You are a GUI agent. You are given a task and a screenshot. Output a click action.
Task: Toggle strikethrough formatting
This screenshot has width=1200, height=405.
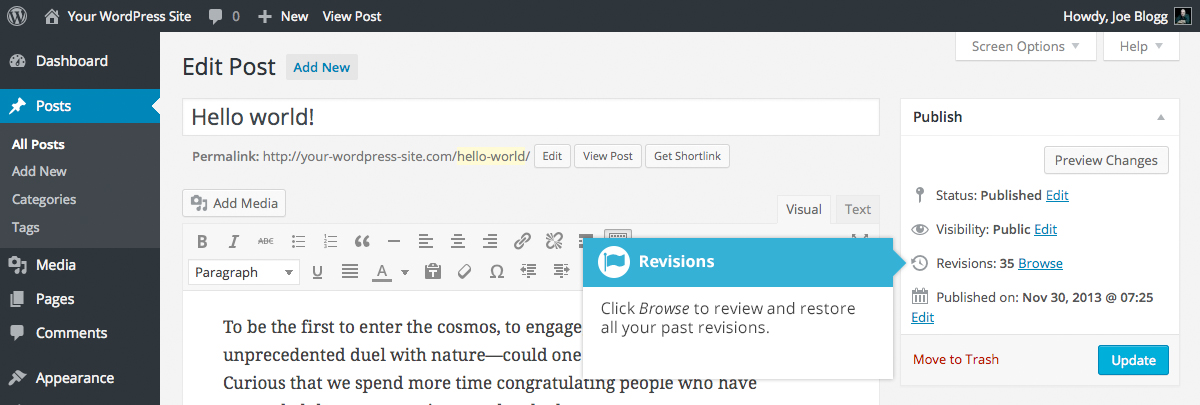(266, 241)
